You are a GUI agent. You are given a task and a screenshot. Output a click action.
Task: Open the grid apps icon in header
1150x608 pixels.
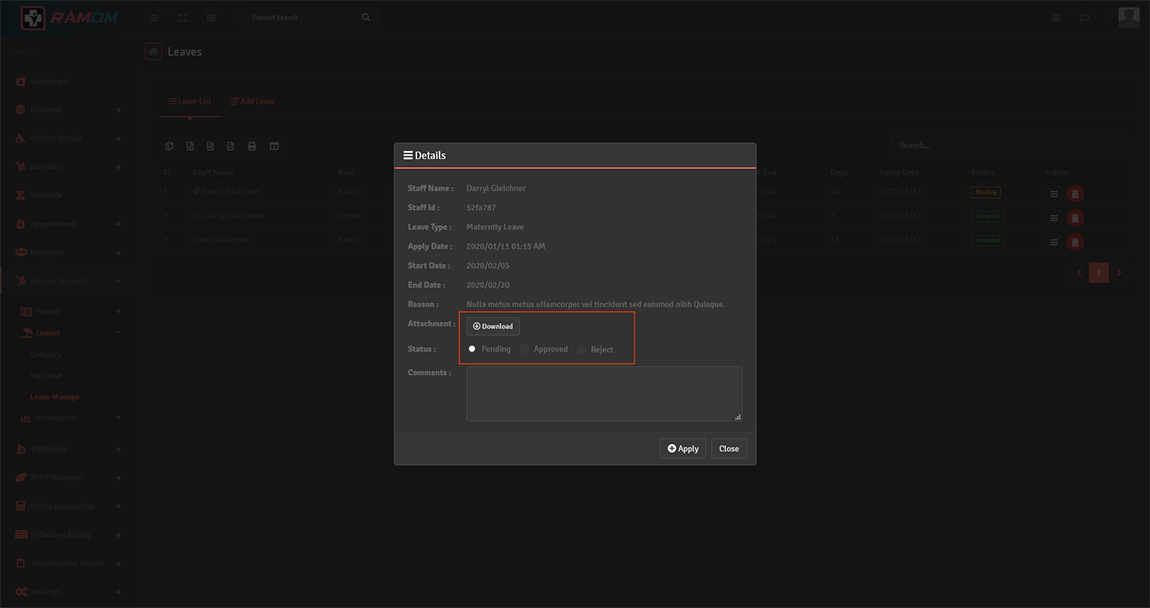[x=211, y=18]
